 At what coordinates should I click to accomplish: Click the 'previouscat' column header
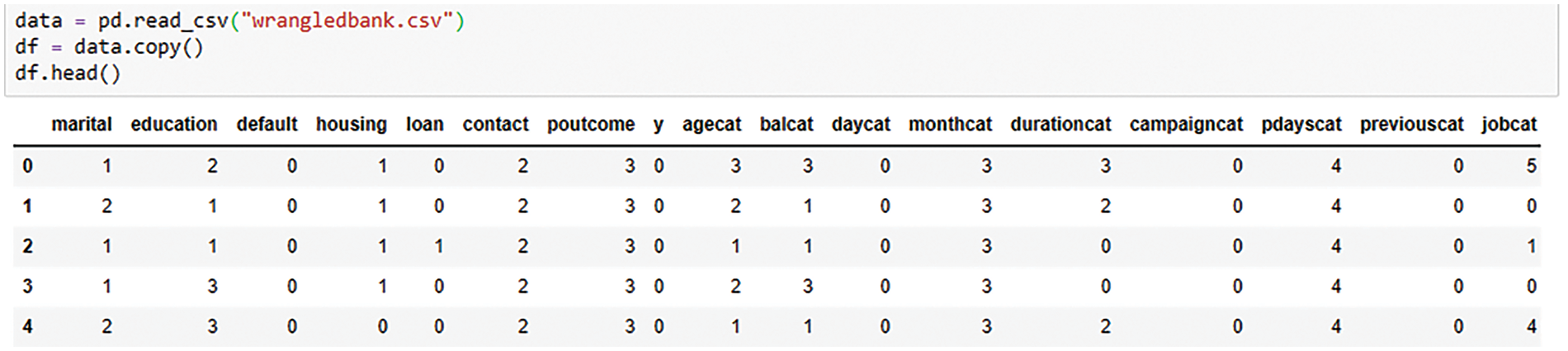coord(1411,125)
